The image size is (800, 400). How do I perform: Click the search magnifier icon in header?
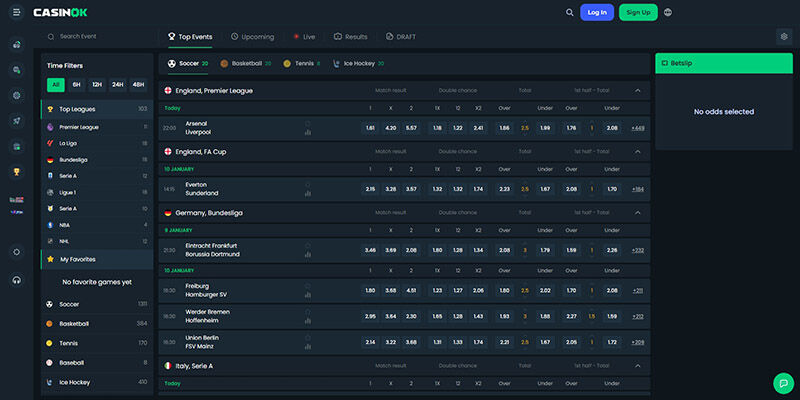(x=569, y=12)
